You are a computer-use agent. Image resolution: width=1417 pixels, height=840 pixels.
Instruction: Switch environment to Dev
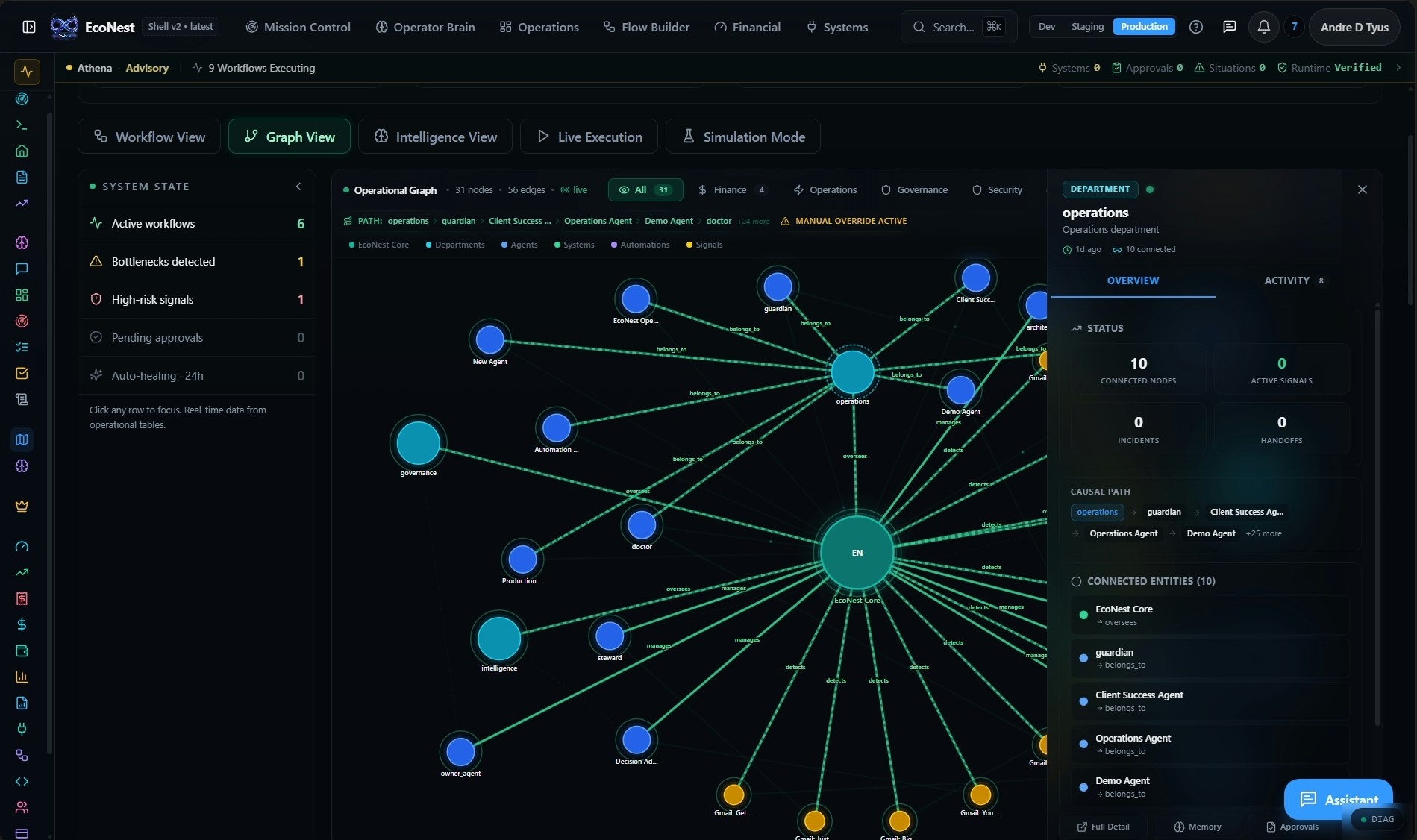[x=1047, y=27]
